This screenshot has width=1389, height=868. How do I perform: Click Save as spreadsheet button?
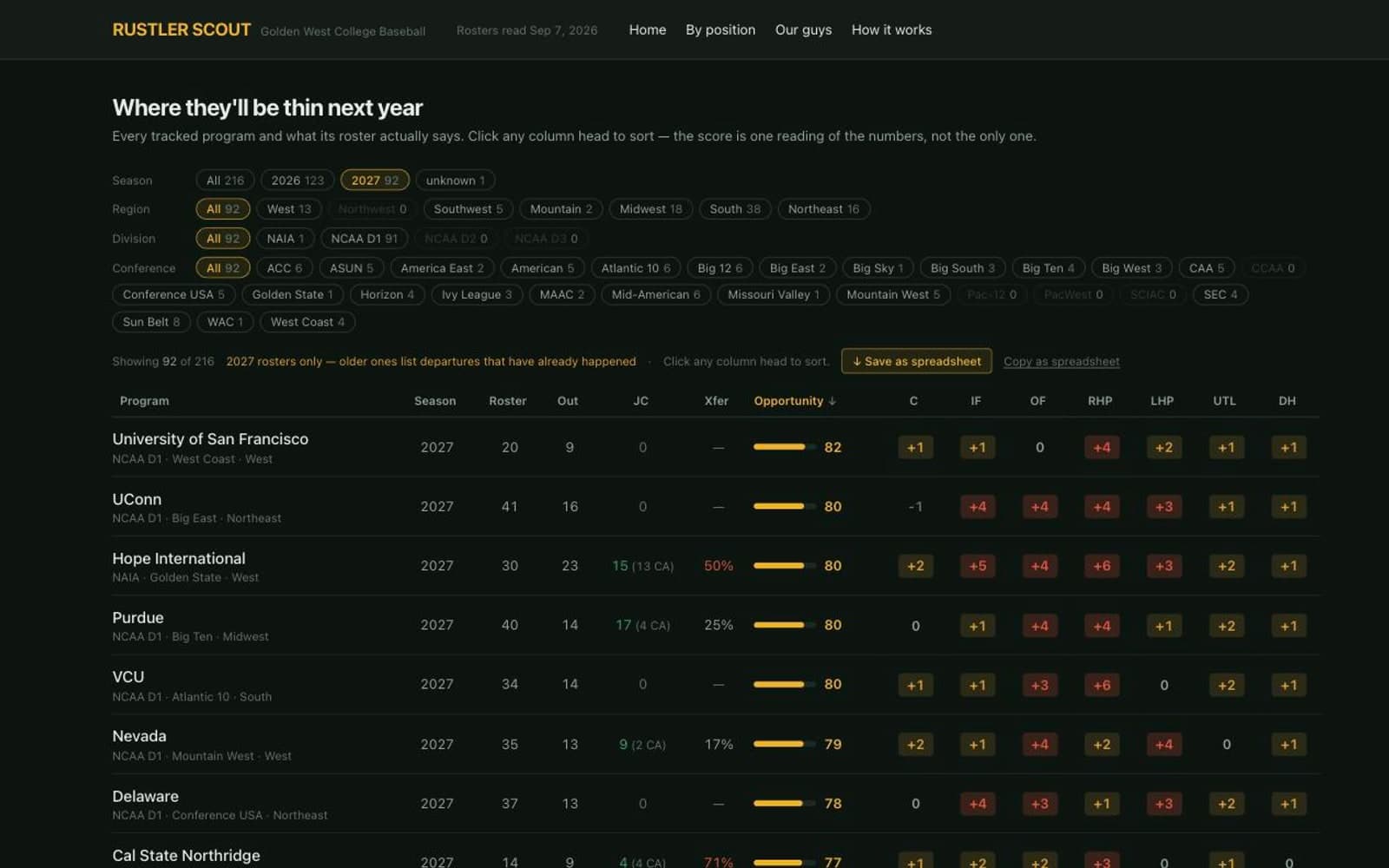tap(916, 361)
